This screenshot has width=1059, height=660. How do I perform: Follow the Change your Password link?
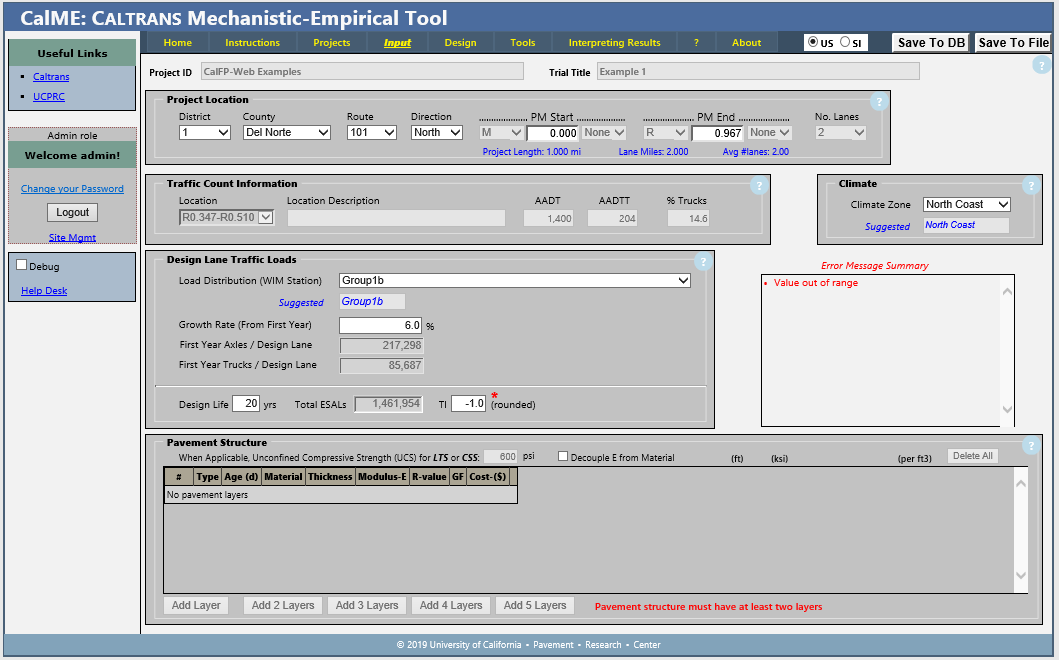click(x=72, y=189)
